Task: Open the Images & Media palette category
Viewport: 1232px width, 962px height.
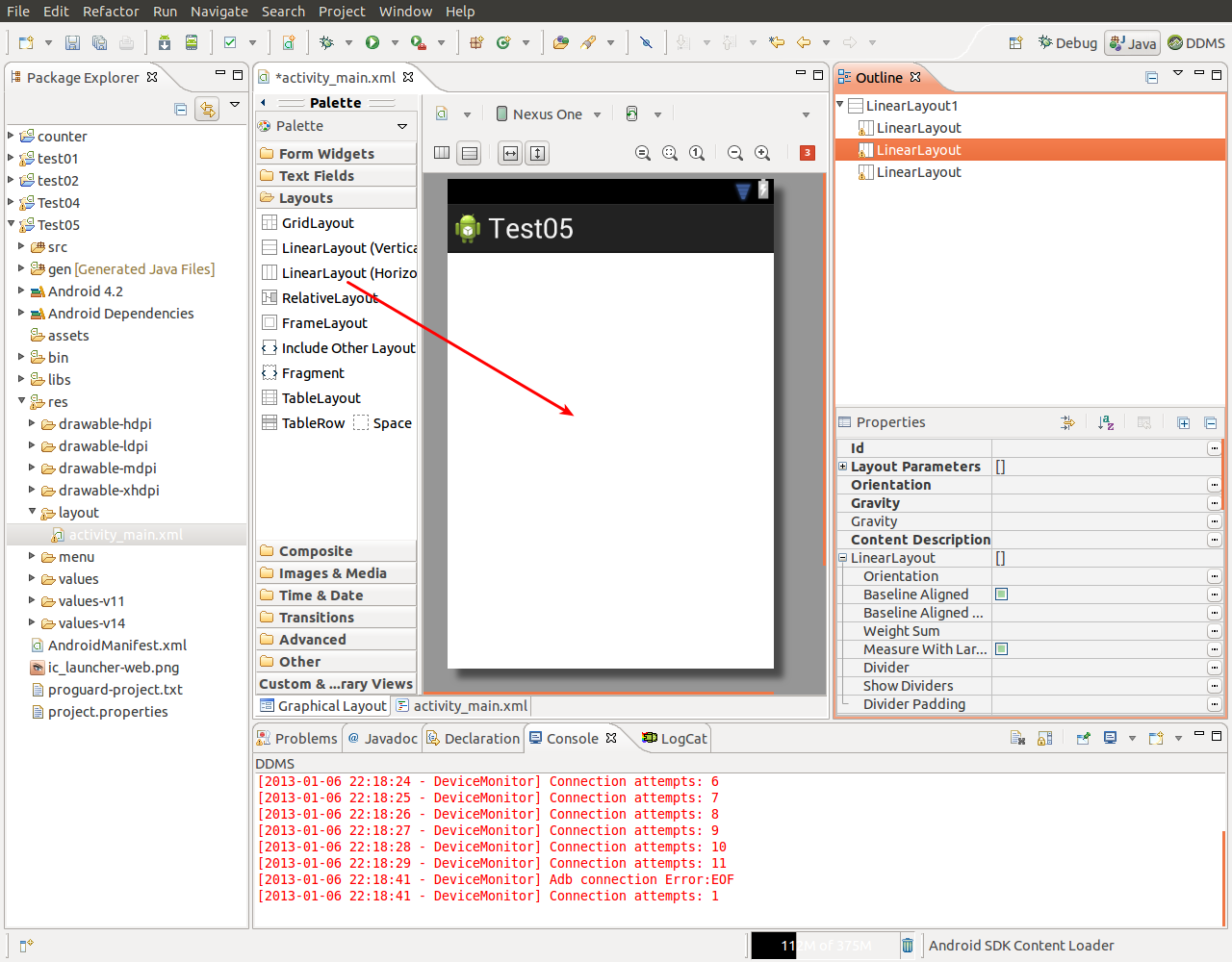Action: 336,573
